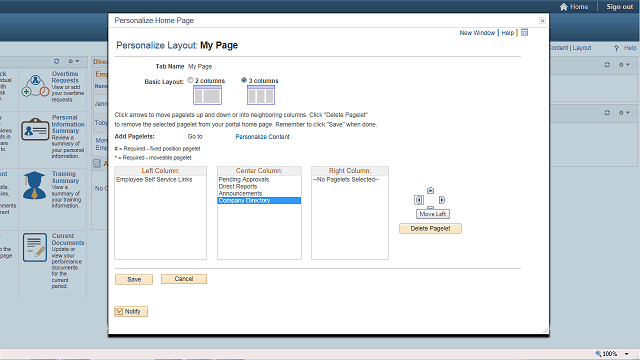Image resolution: width=640 pixels, height=360 pixels.
Task: Click the question mark Help icon in background
Action: [616, 49]
